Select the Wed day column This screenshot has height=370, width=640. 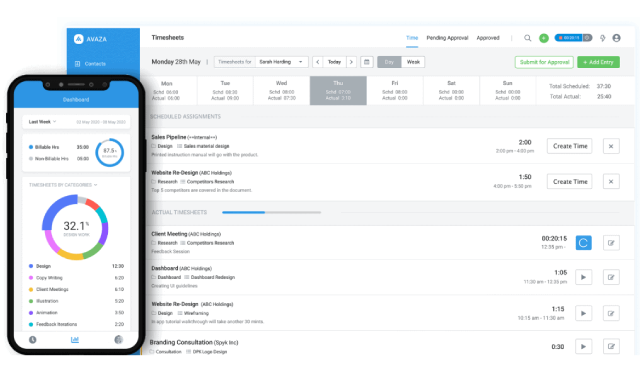[282, 91]
